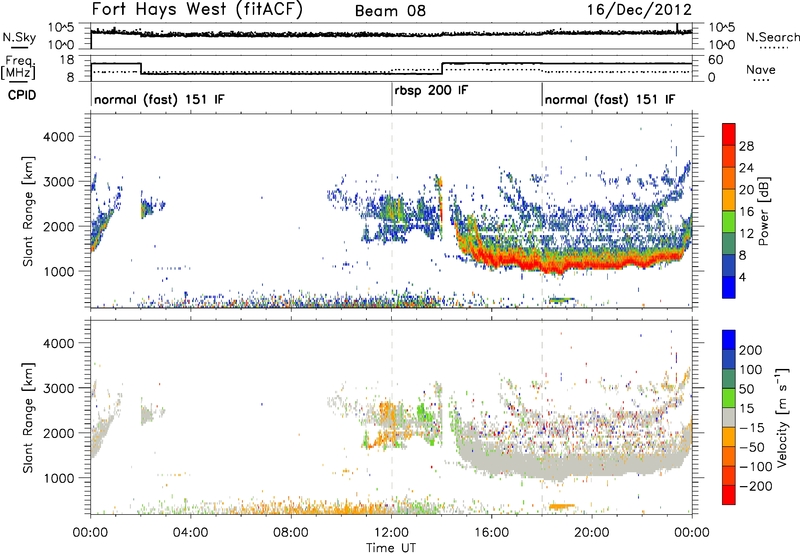The image size is (800, 554).
Task: Click the 'N.Sky' legend label
Action: tap(19, 37)
